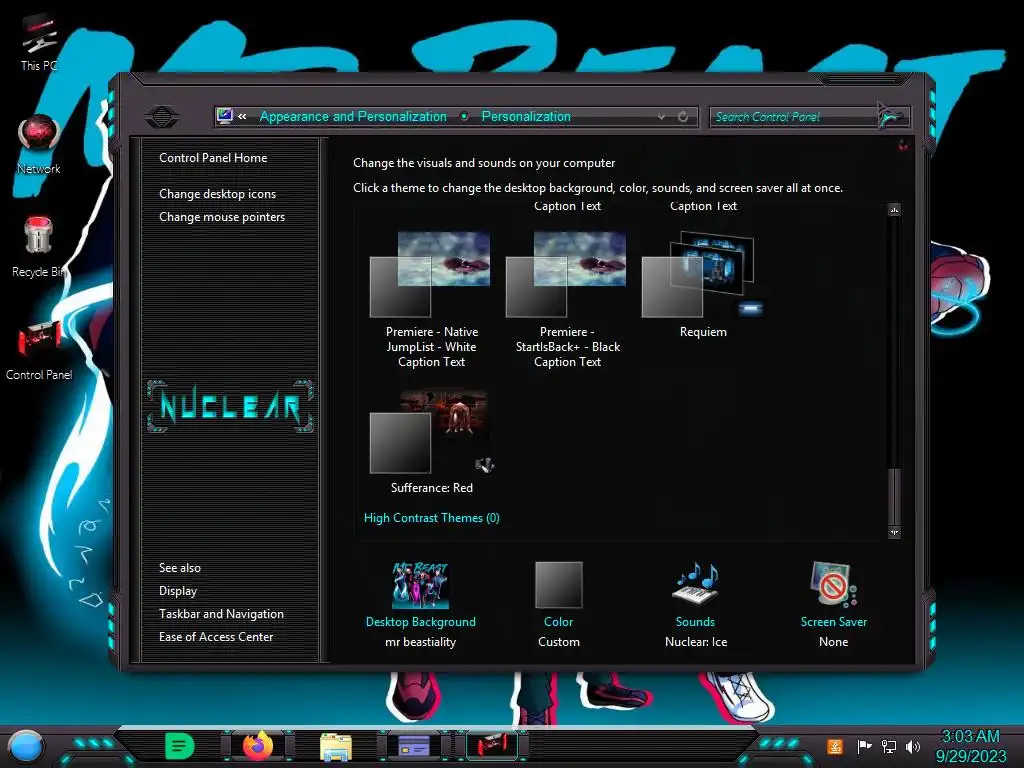The image size is (1024, 768).
Task: Click the Desktop Background link
Action: (421, 622)
